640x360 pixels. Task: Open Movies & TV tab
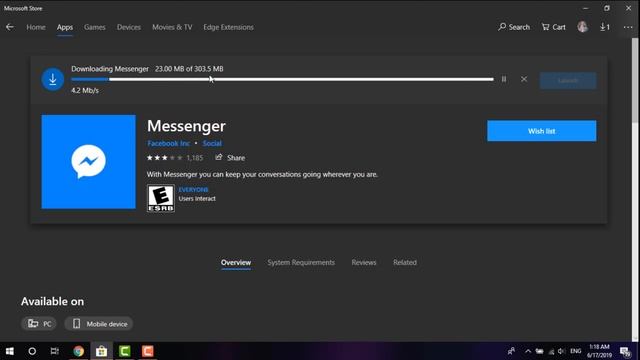pyautogui.click(x=172, y=27)
